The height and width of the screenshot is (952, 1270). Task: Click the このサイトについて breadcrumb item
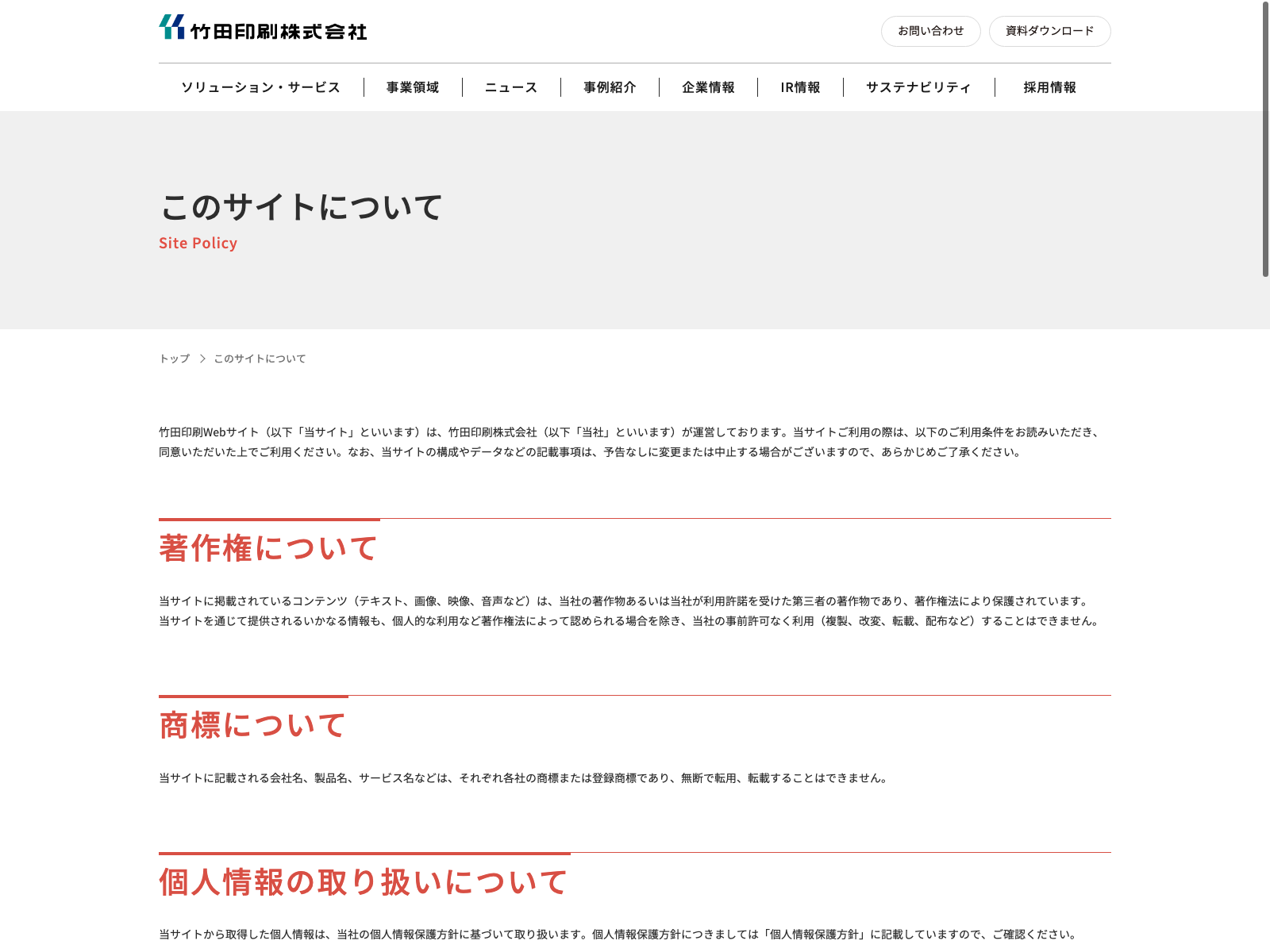260,359
